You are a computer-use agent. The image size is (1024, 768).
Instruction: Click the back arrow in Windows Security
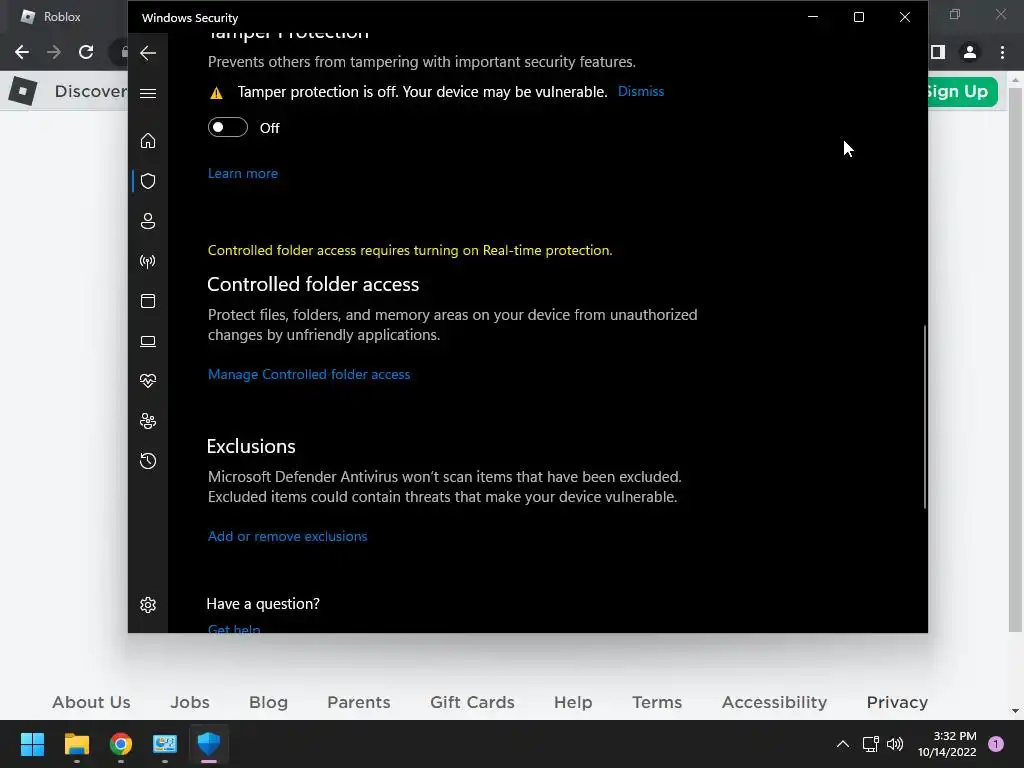click(148, 53)
